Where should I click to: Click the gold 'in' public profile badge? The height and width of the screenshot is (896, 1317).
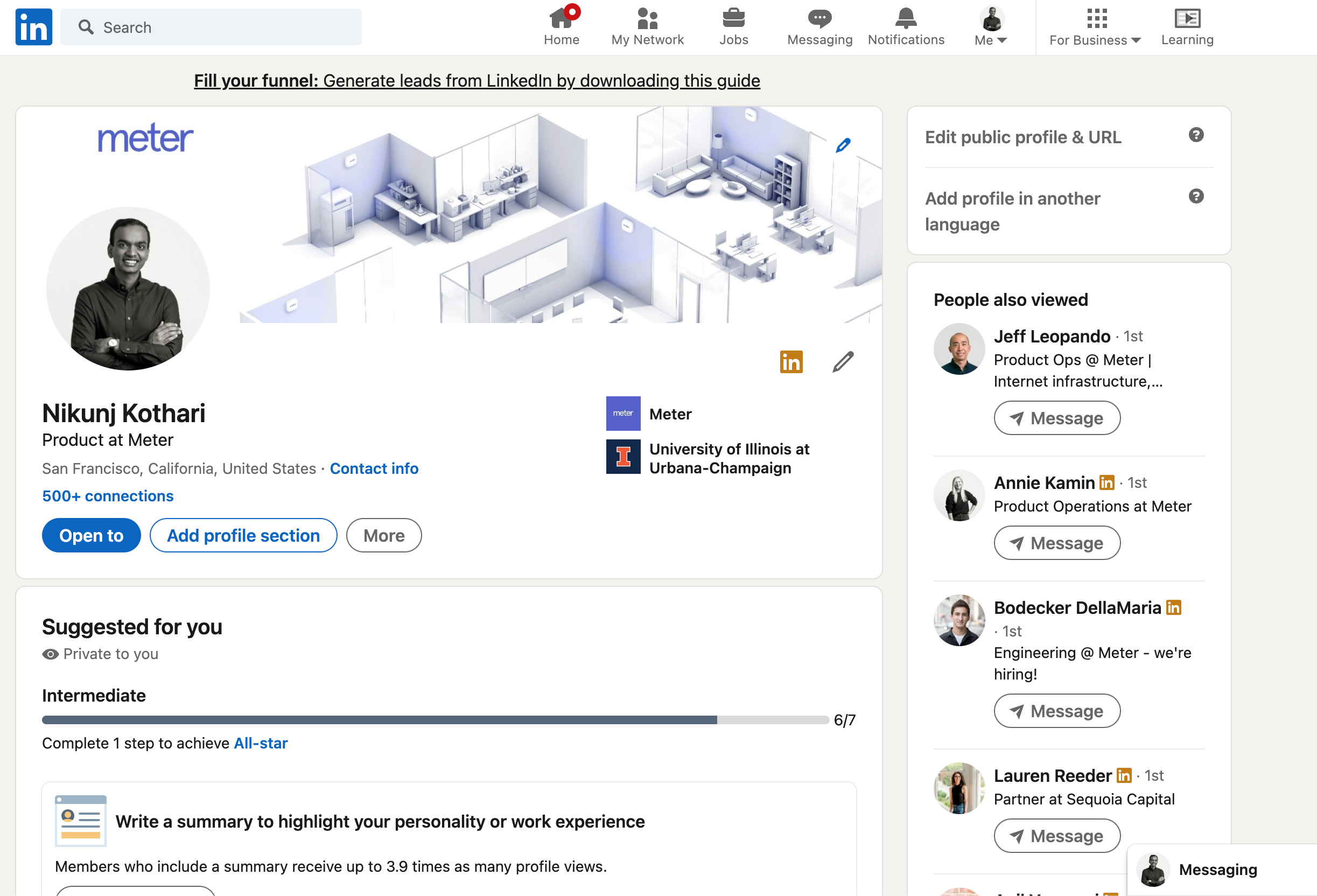point(791,361)
